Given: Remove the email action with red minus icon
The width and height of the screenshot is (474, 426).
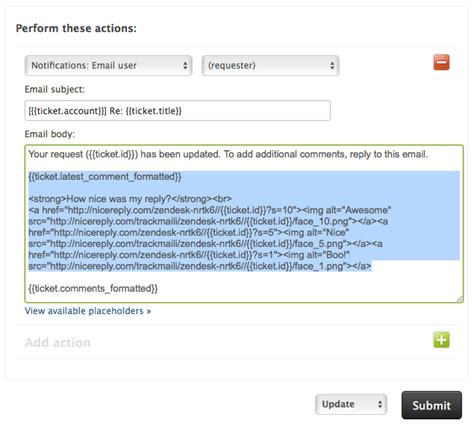Looking at the screenshot, I should [441, 62].
